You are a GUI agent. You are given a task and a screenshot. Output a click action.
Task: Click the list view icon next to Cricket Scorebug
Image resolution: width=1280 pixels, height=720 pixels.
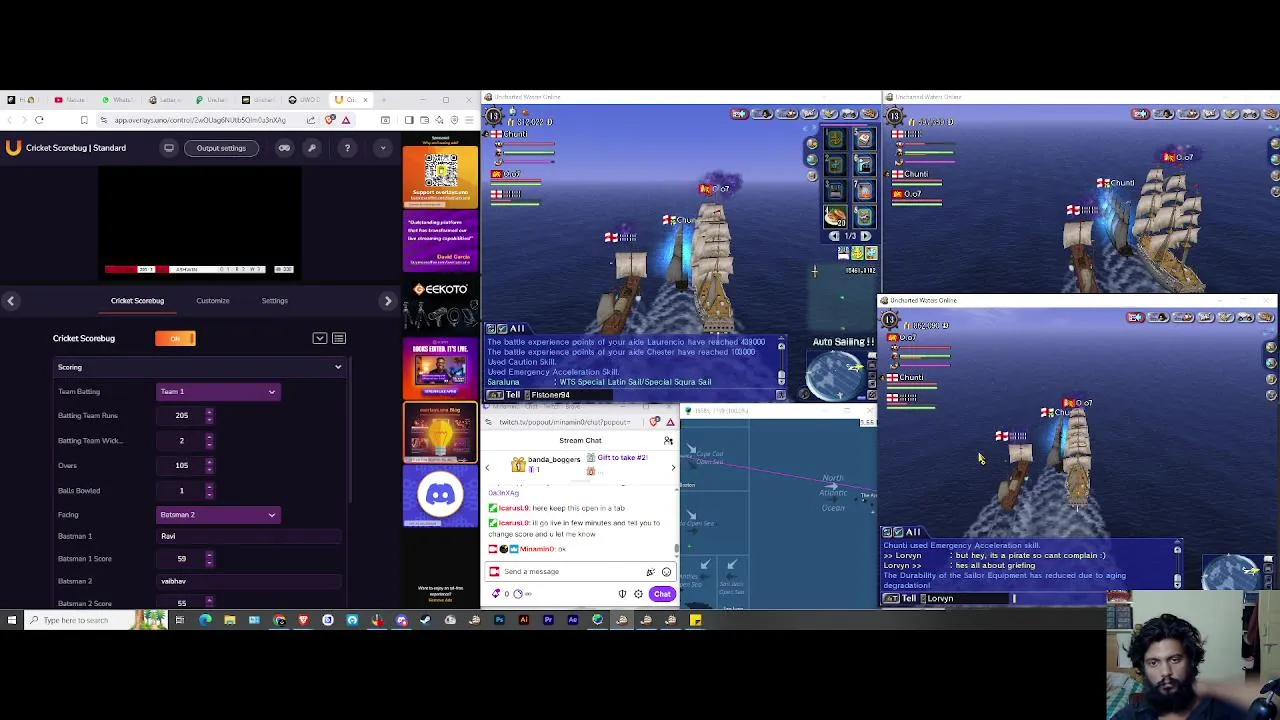[339, 338]
